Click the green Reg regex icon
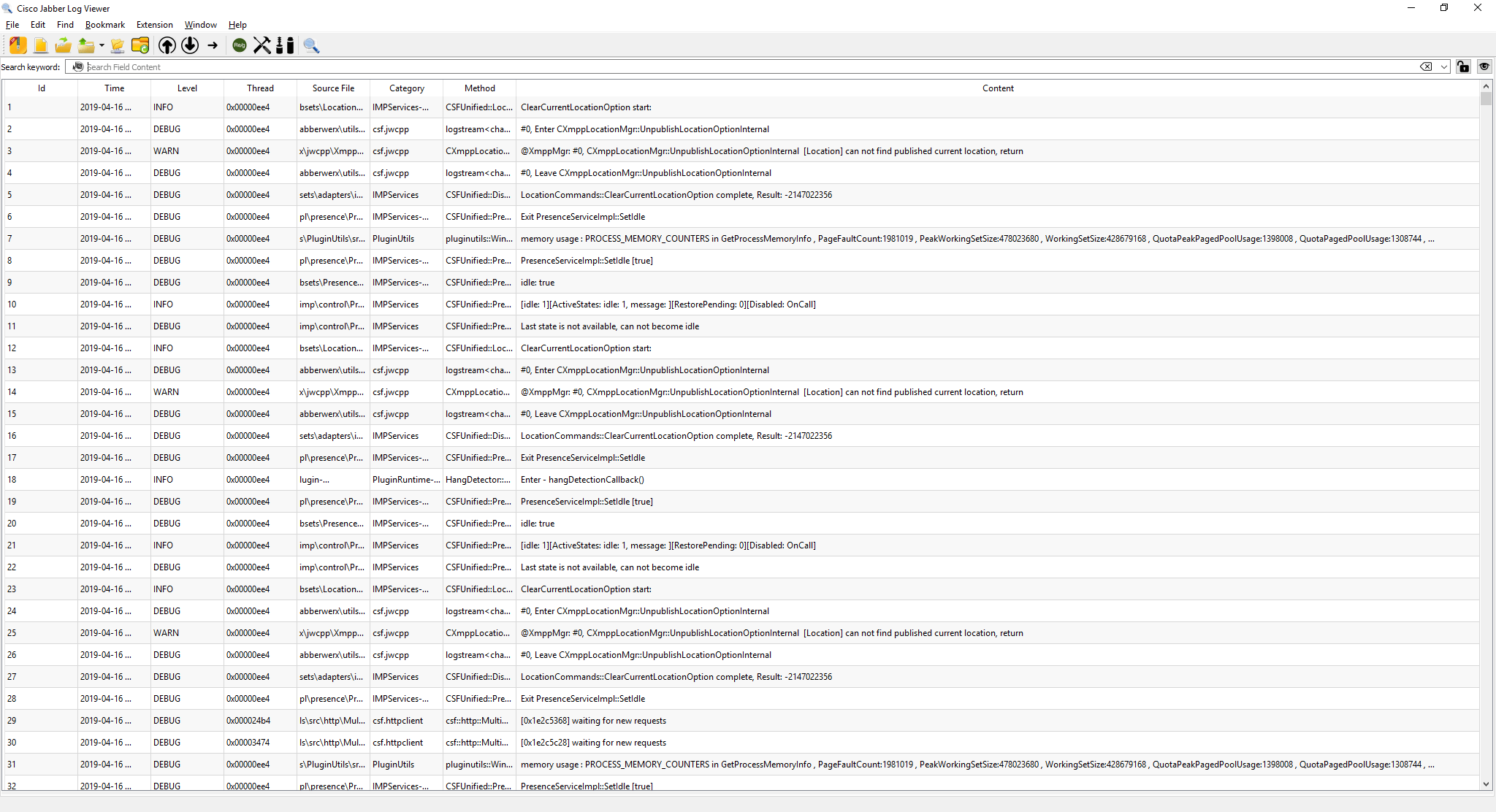Screen dimensions: 1496x812 [240, 45]
